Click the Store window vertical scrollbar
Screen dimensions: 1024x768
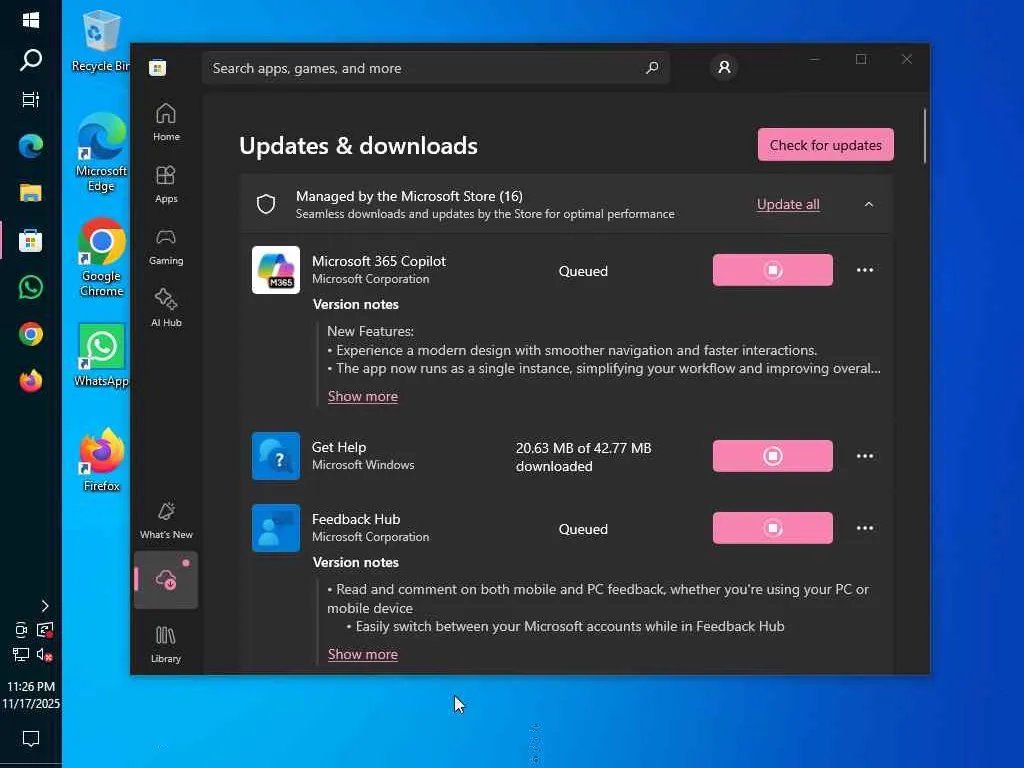925,136
